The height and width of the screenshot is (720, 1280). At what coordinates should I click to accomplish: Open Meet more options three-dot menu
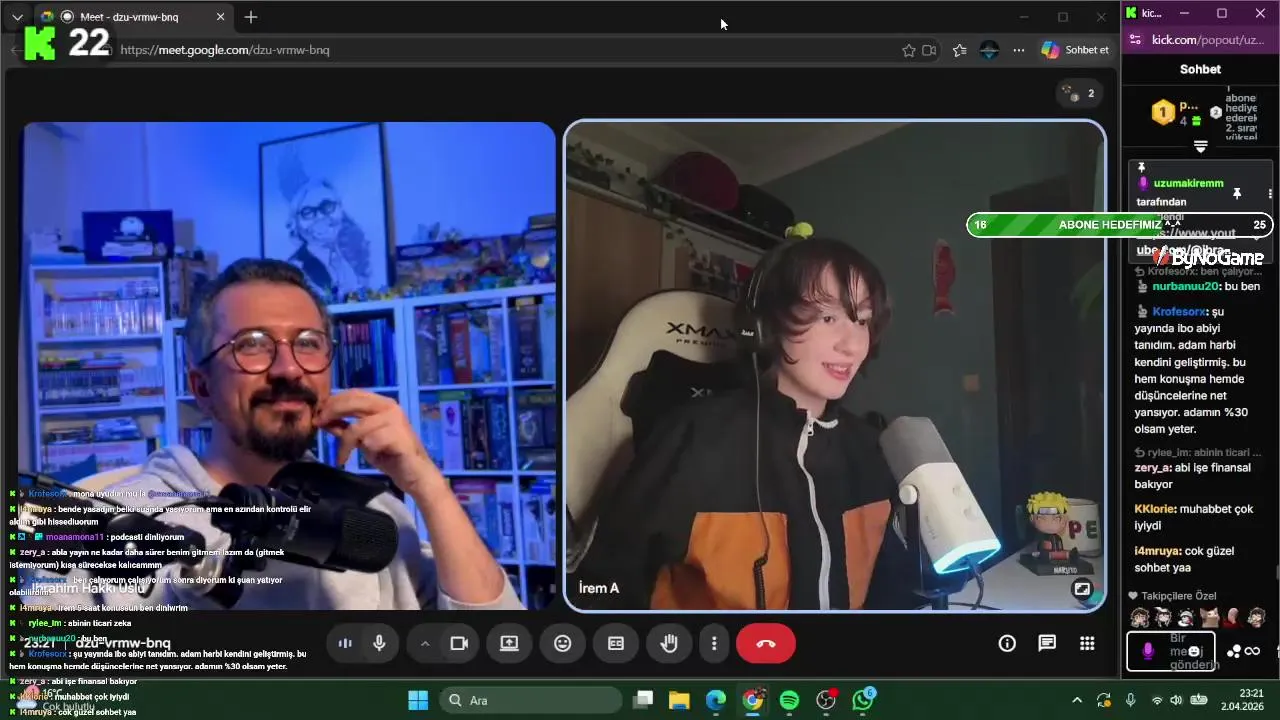click(x=714, y=643)
